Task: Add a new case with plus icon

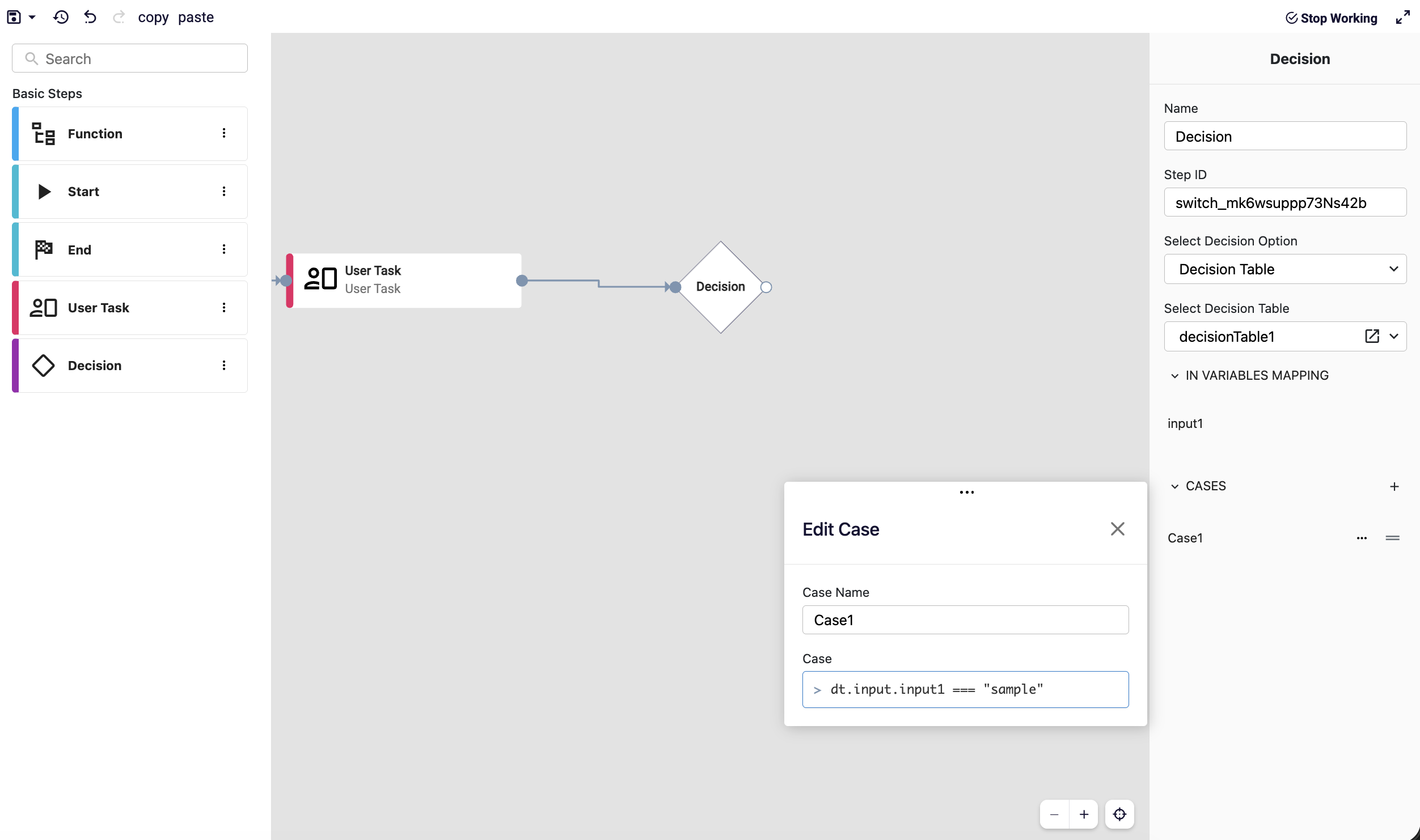Action: 1394,486
